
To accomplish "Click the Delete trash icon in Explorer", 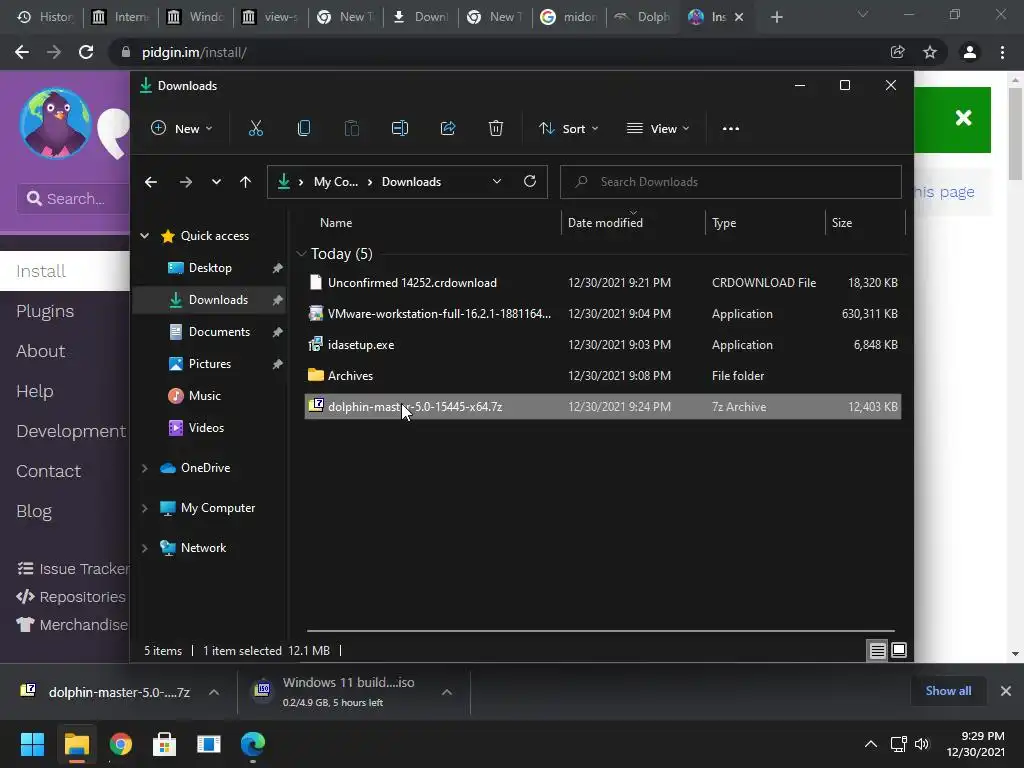I will tap(496, 129).
